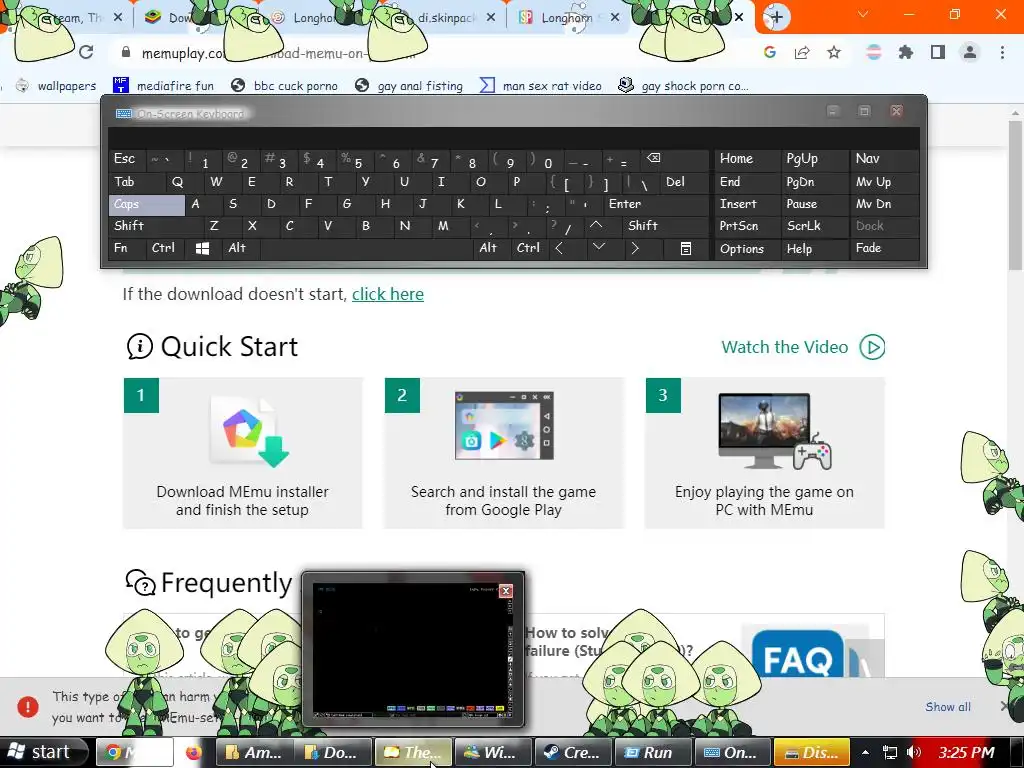Screen dimensions: 1024x768
Task: Open the Chrome extensions puzzle icon
Action: pos(905,52)
